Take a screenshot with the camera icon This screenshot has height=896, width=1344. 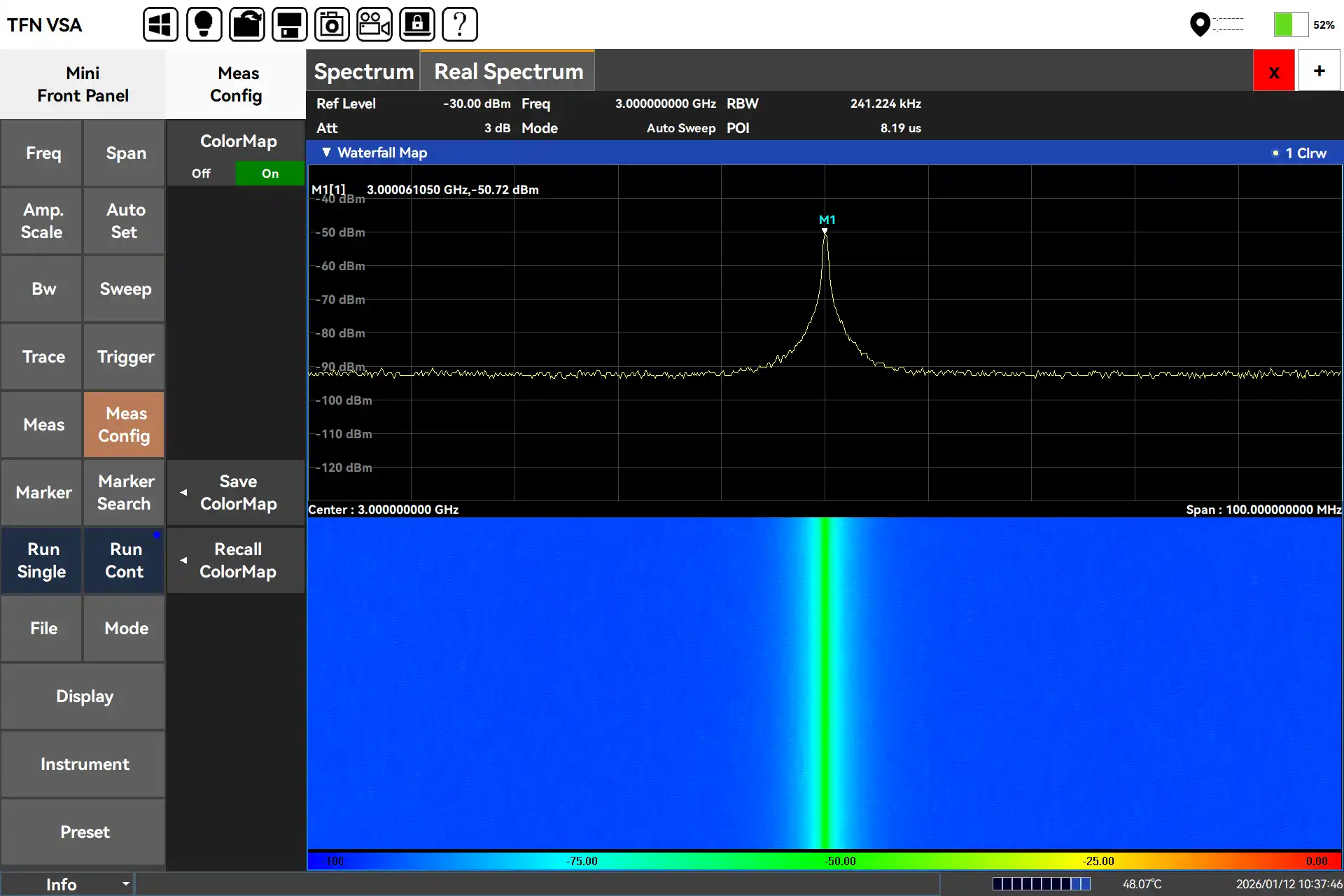point(332,25)
